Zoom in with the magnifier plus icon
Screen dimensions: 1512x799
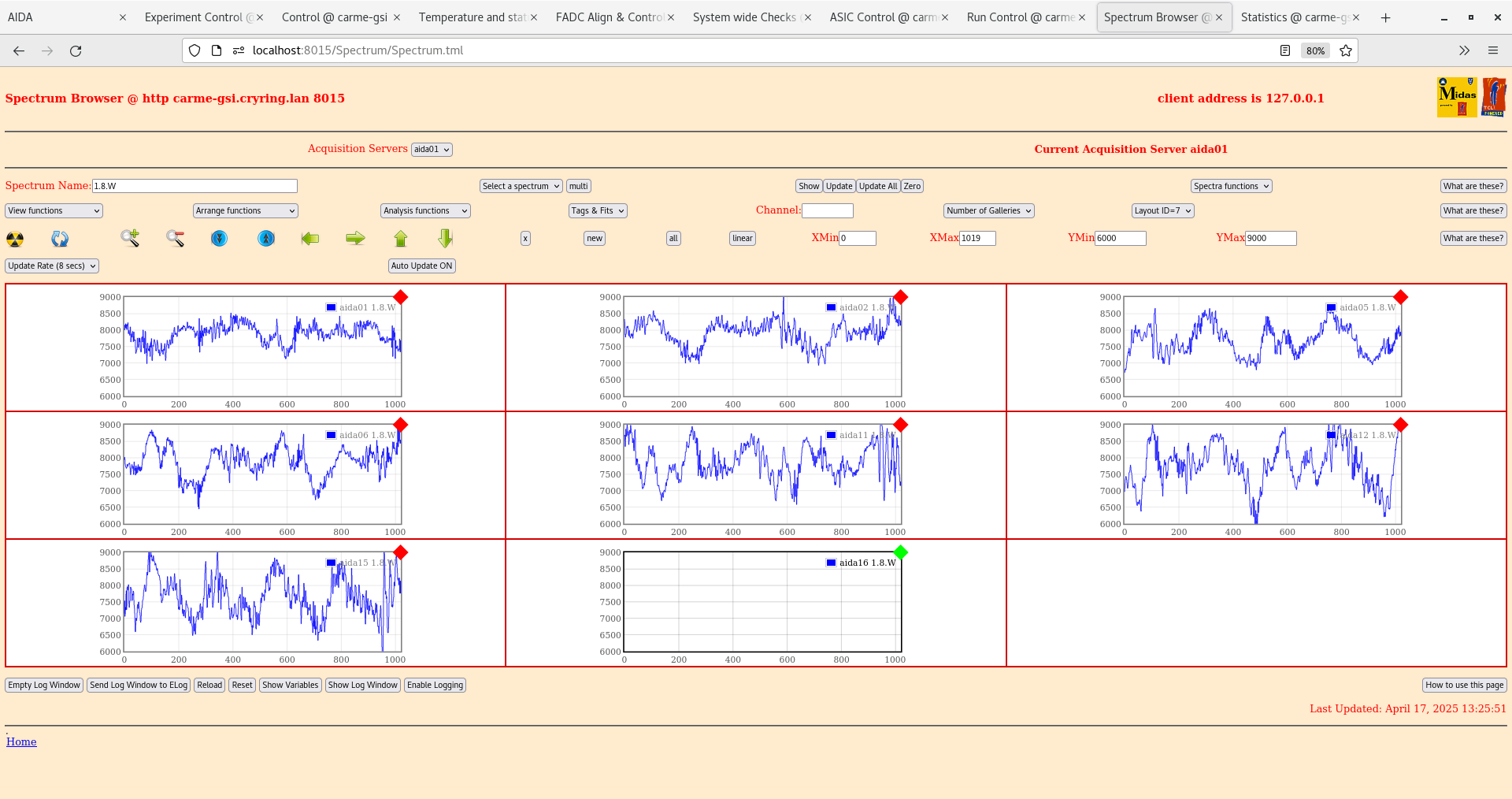point(130,238)
